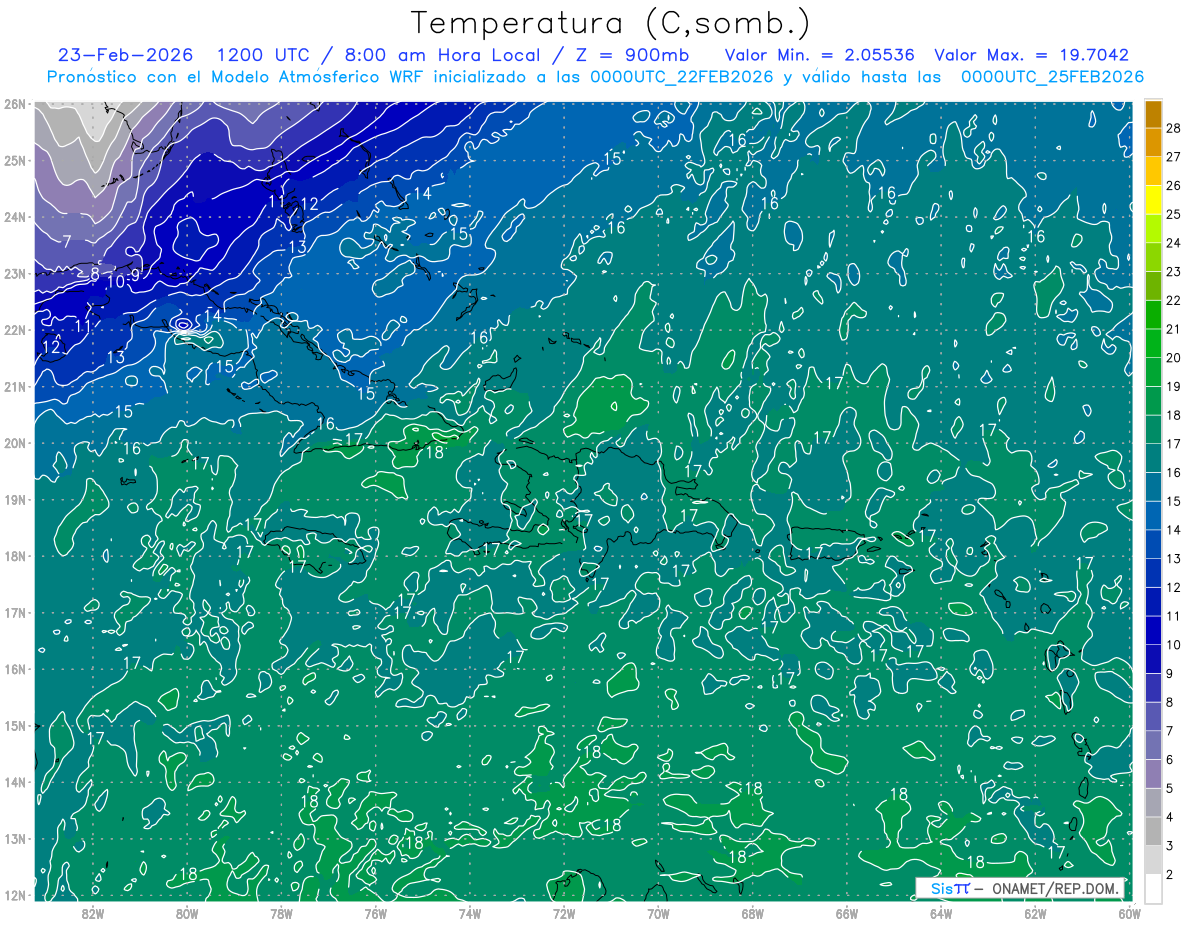The height and width of the screenshot is (927, 1200).
Task: Click the '76W' longitude axis label
Action: point(376,913)
